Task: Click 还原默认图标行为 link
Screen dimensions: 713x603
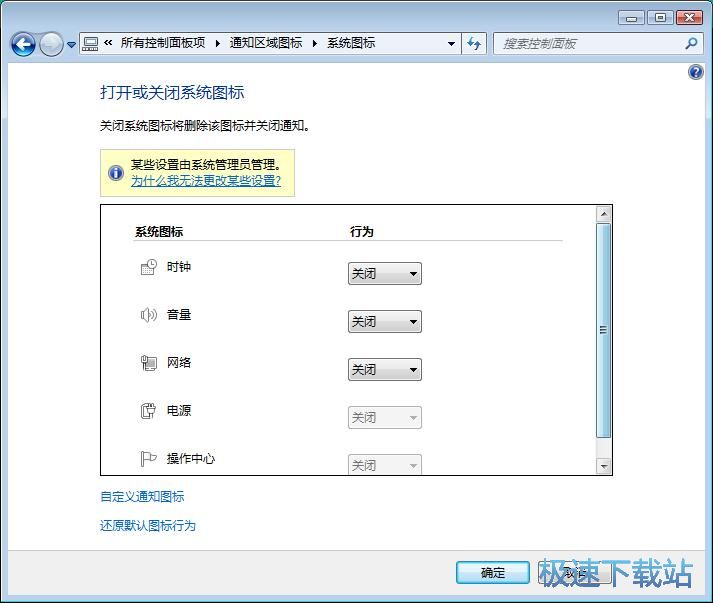Action: point(148,526)
